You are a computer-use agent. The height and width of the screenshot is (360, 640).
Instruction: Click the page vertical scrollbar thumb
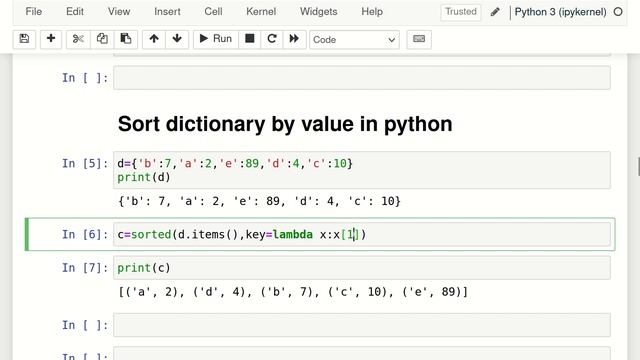(638, 167)
